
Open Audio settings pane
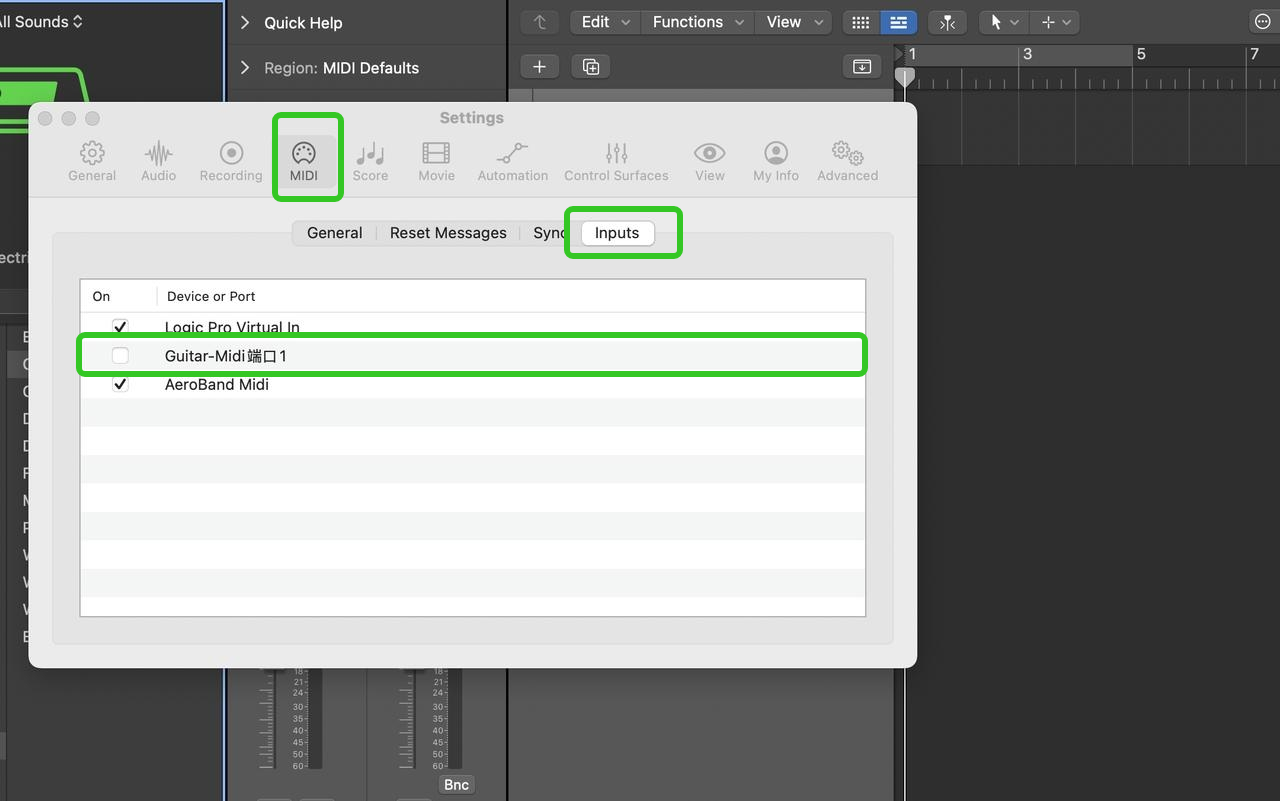click(158, 161)
